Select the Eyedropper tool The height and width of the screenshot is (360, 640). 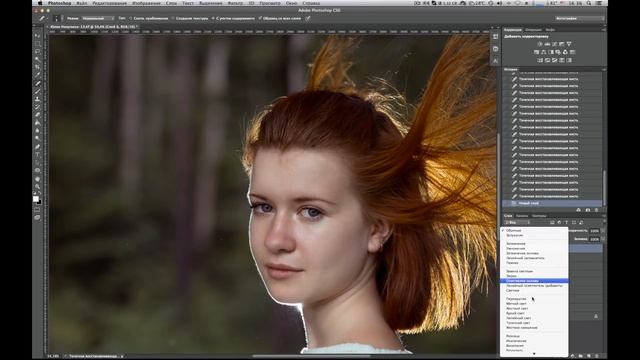(x=37, y=76)
